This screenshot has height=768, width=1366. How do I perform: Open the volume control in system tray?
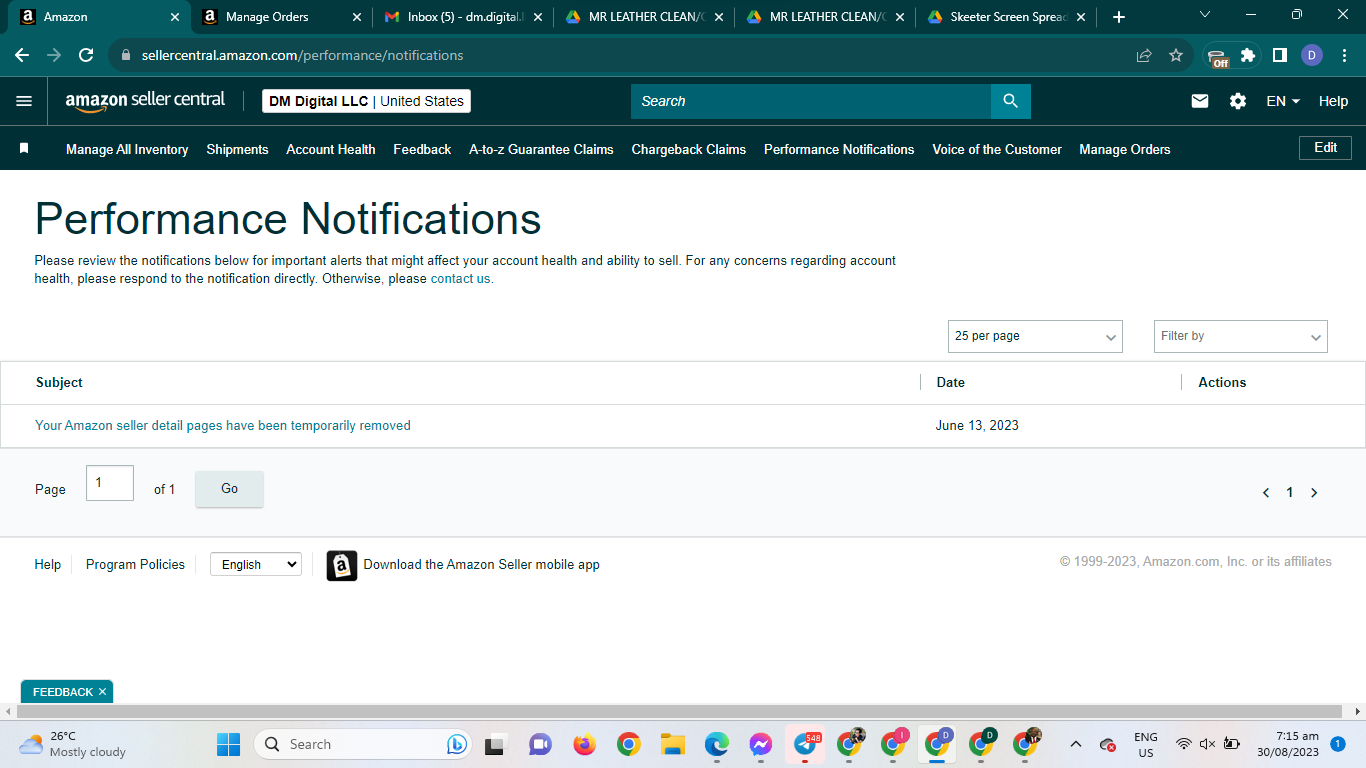[x=1207, y=744]
